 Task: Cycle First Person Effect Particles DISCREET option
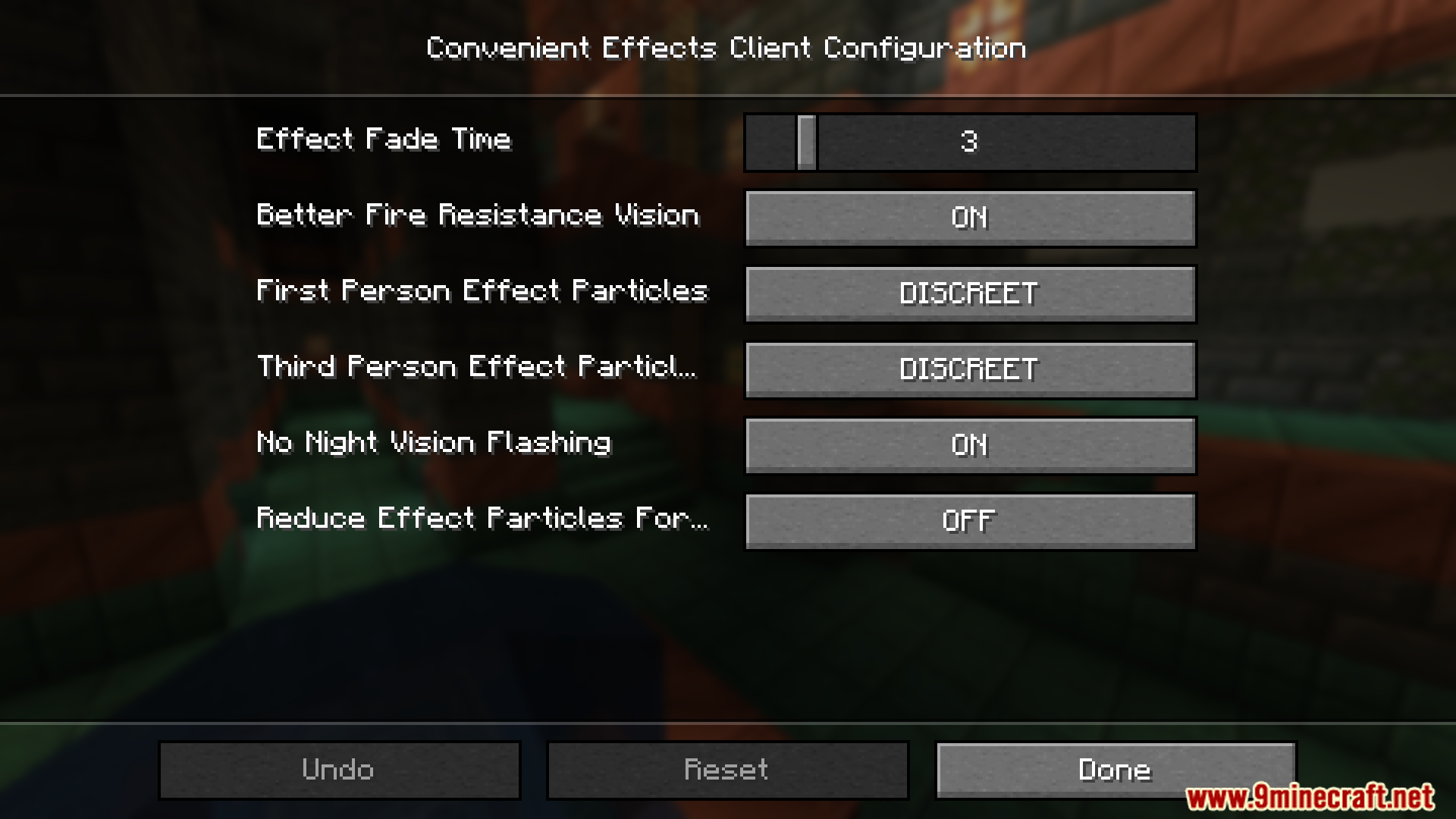[x=970, y=293]
